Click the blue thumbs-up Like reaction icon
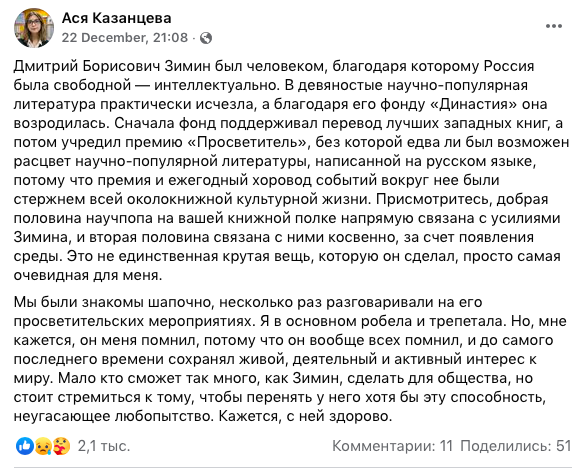The height and width of the screenshot is (470, 584). tap(25, 446)
